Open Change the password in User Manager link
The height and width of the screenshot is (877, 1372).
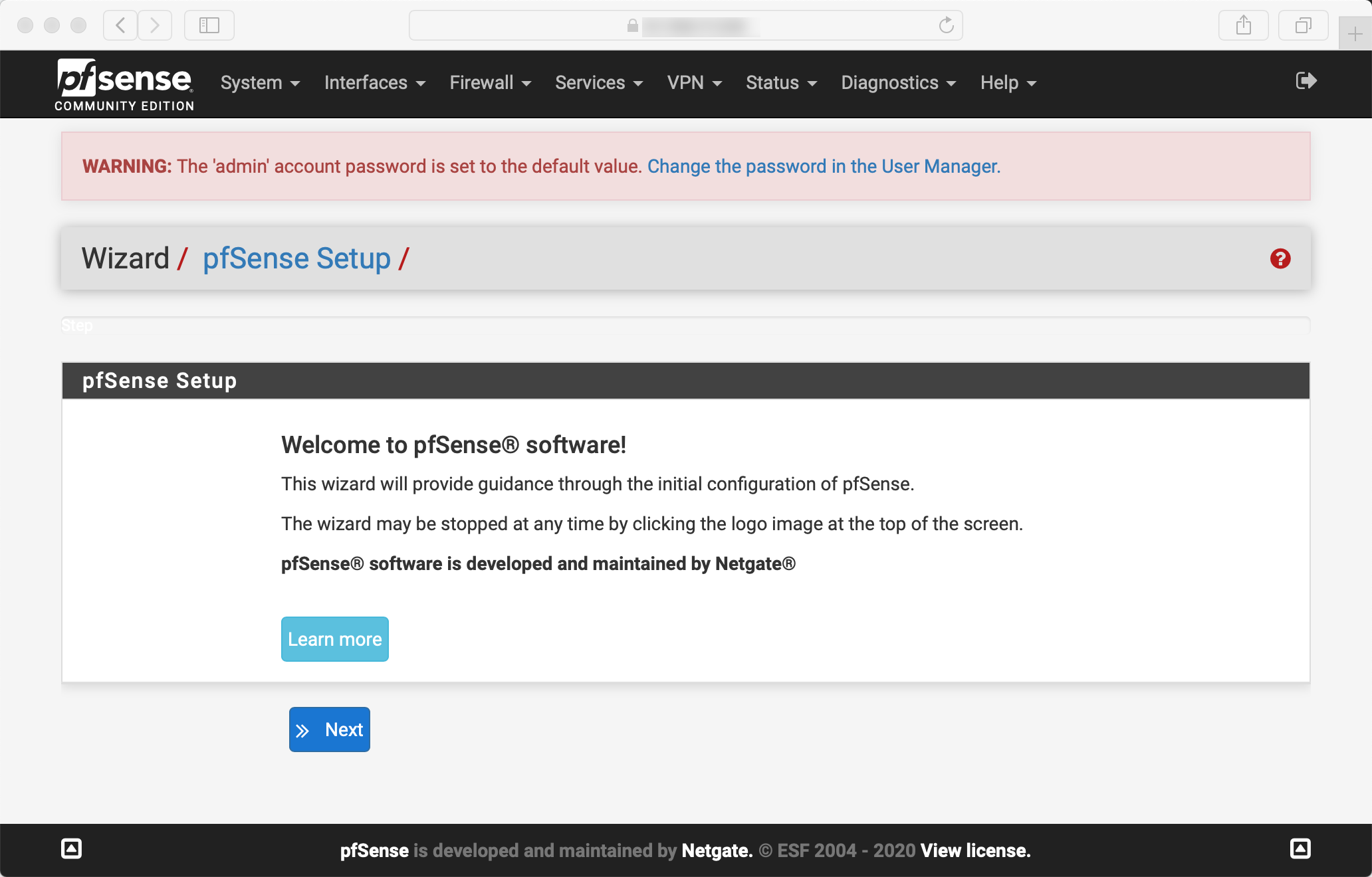click(x=824, y=166)
